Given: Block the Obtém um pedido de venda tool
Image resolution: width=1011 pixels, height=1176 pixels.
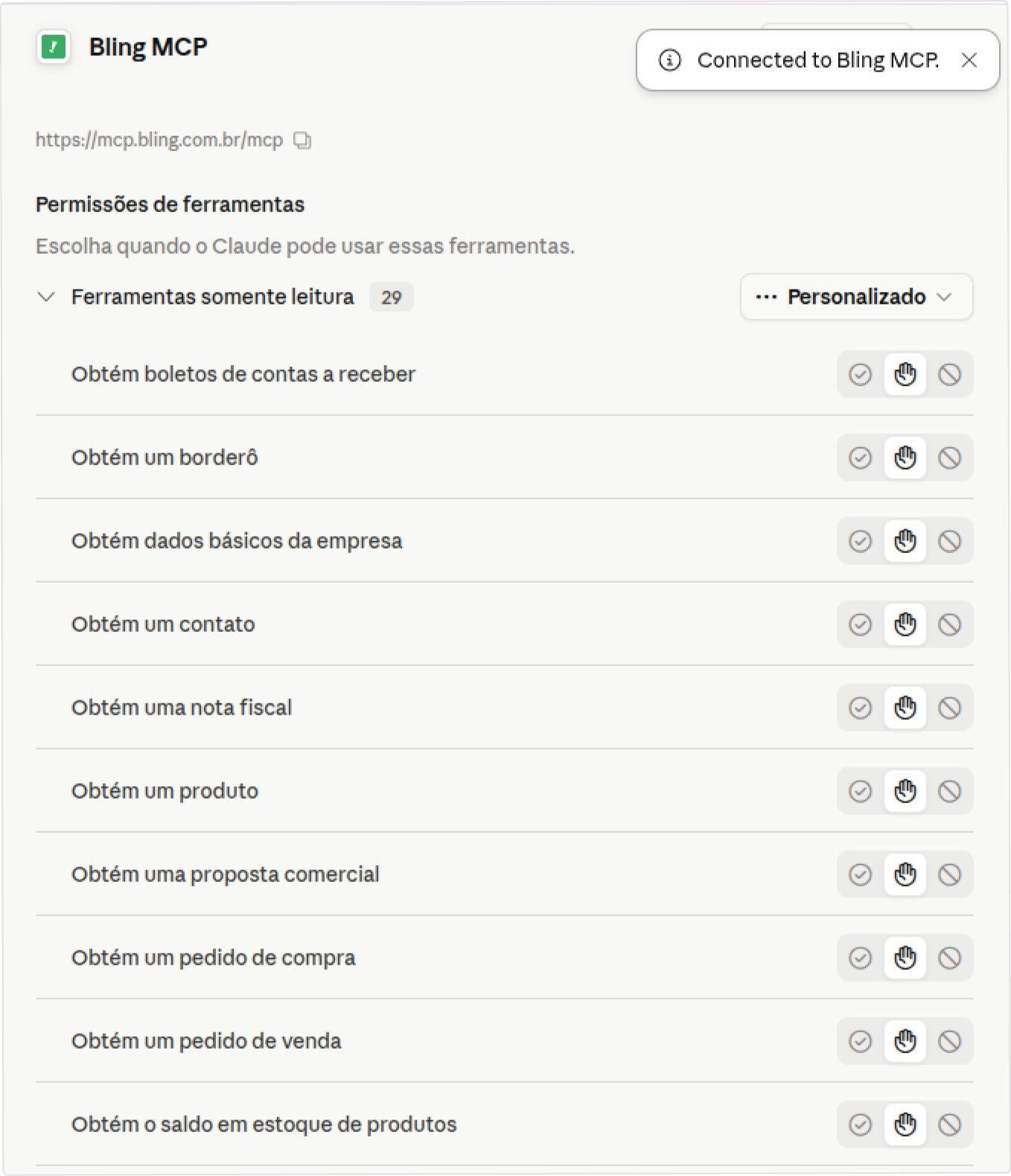Looking at the screenshot, I should [x=950, y=1041].
